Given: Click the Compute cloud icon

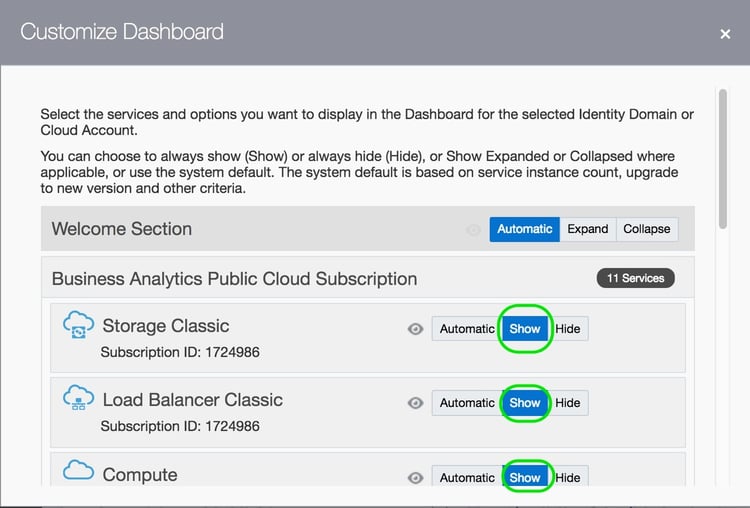Looking at the screenshot, I should click(78, 470).
